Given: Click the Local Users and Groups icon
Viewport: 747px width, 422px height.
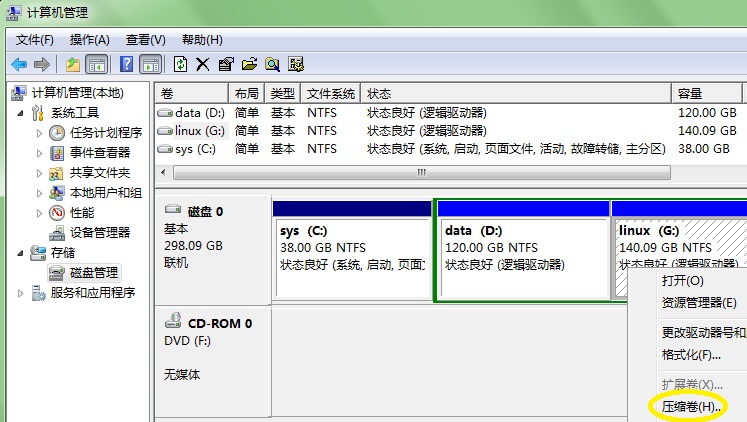Looking at the screenshot, I should (56, 193).
